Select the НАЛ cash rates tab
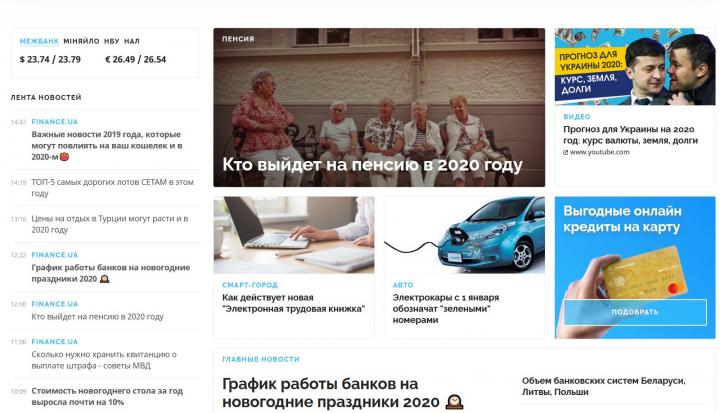The width and height of the screenshot is (720, 413). [x=132, y=41]
